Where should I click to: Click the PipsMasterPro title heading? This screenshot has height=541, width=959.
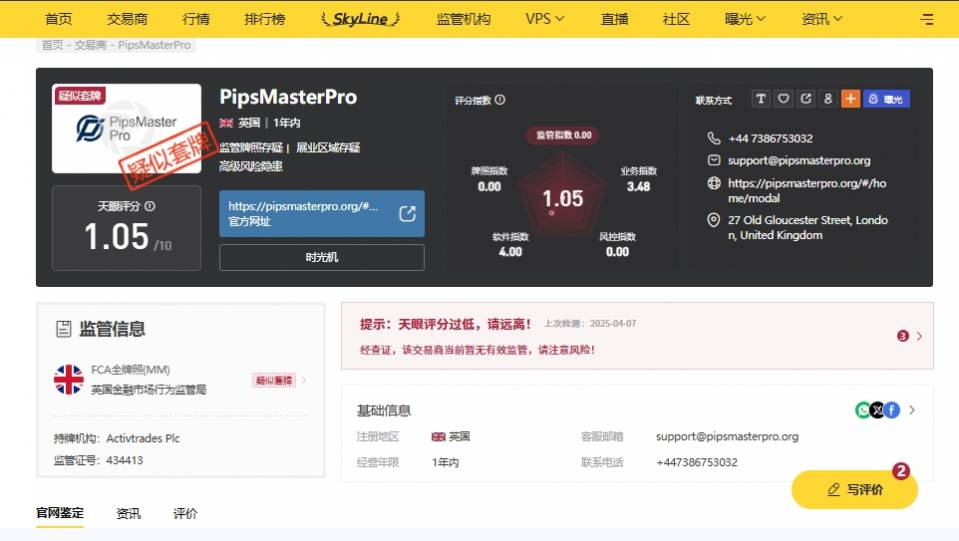(288, 97)
